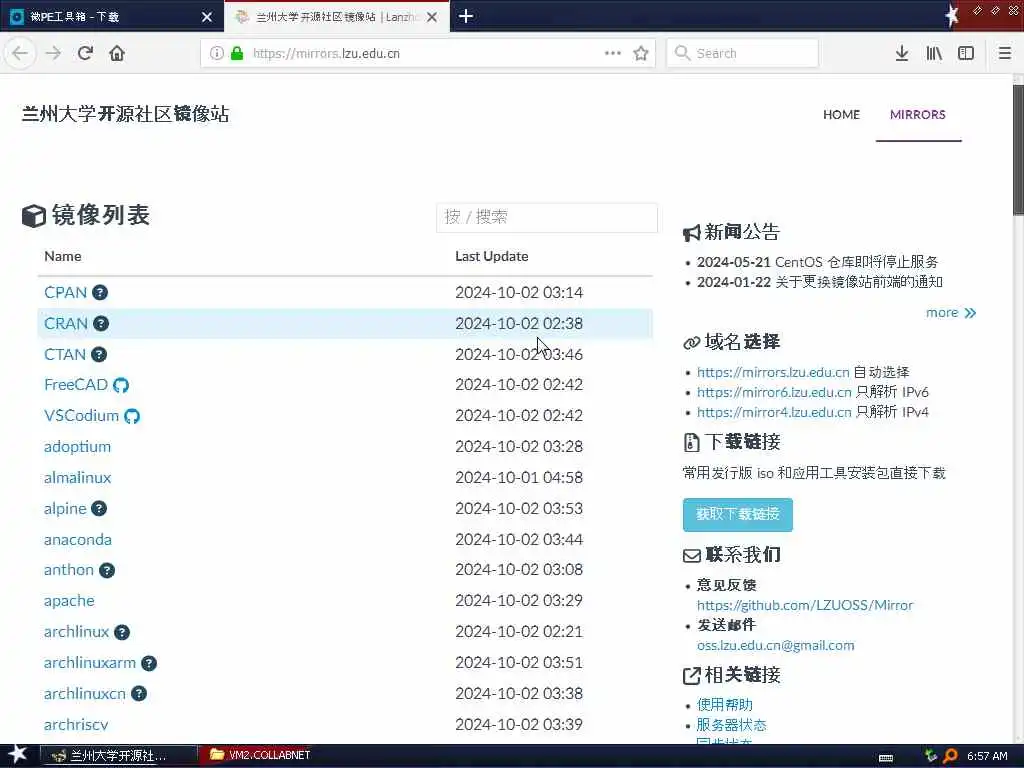The width and height of the screenshot is (1024, 768).
Task: Click the keyboard tray icon
Action: pyautogui.click(x=886, y=758)
